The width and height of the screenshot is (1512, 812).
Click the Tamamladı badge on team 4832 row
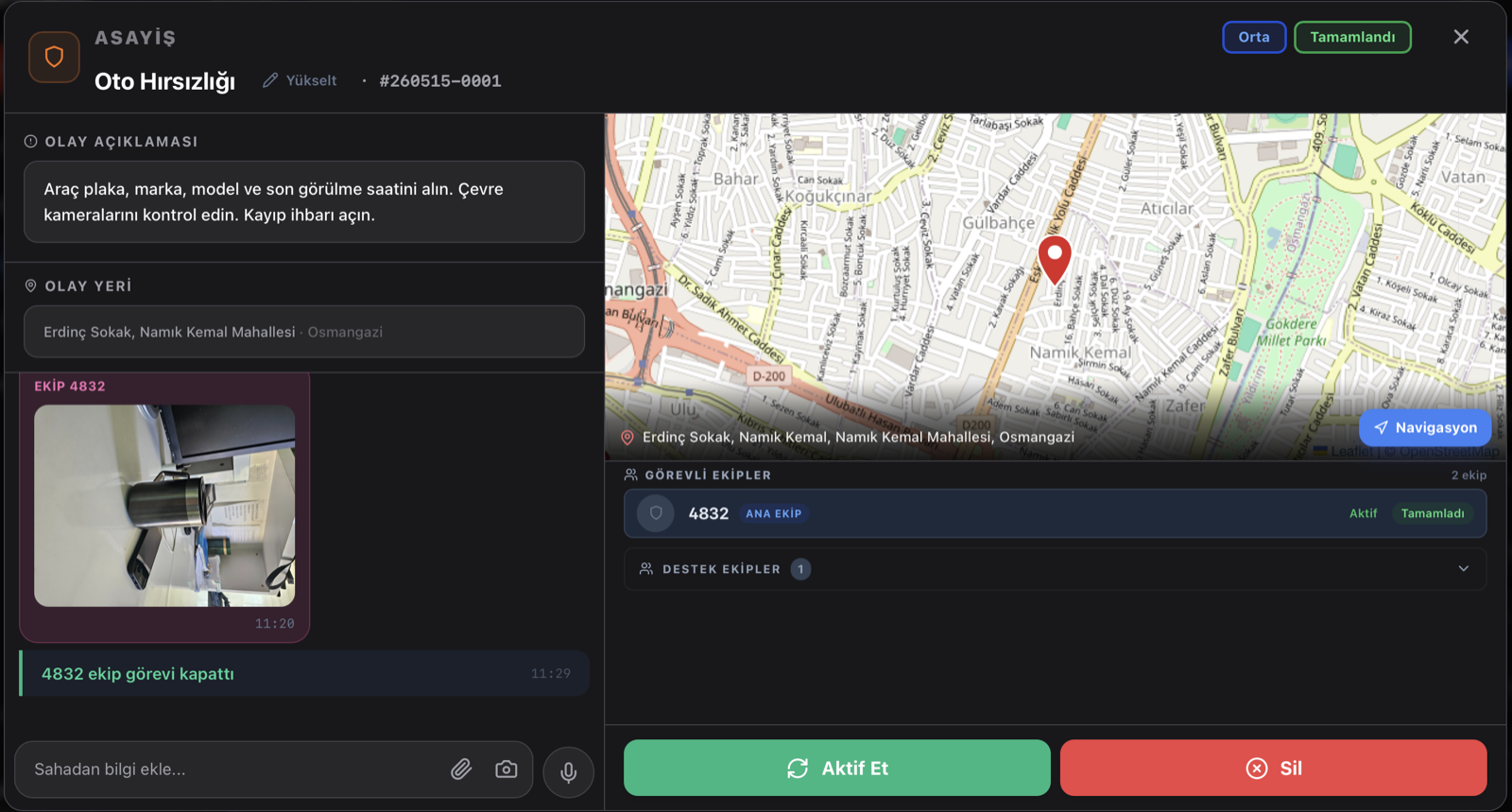(1433, 513)
